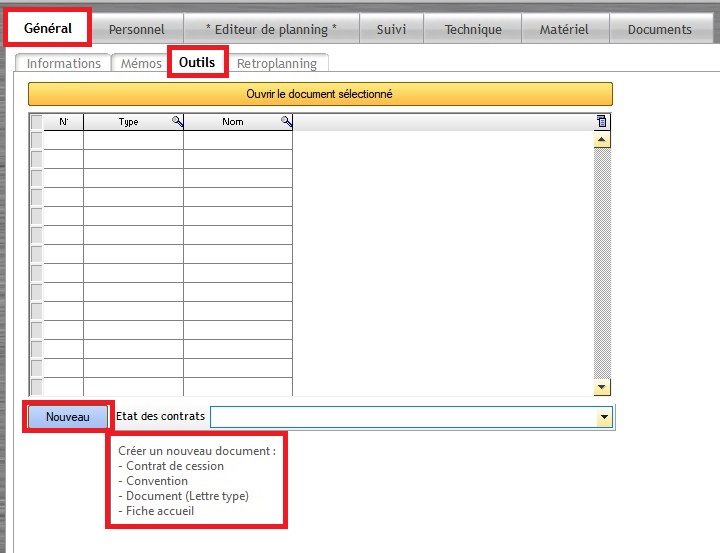Image resolution: width=720 pixels, height=553 pixels.
Task: Expand the Etat des contrats dropdown
Action: tap(603, 417)
